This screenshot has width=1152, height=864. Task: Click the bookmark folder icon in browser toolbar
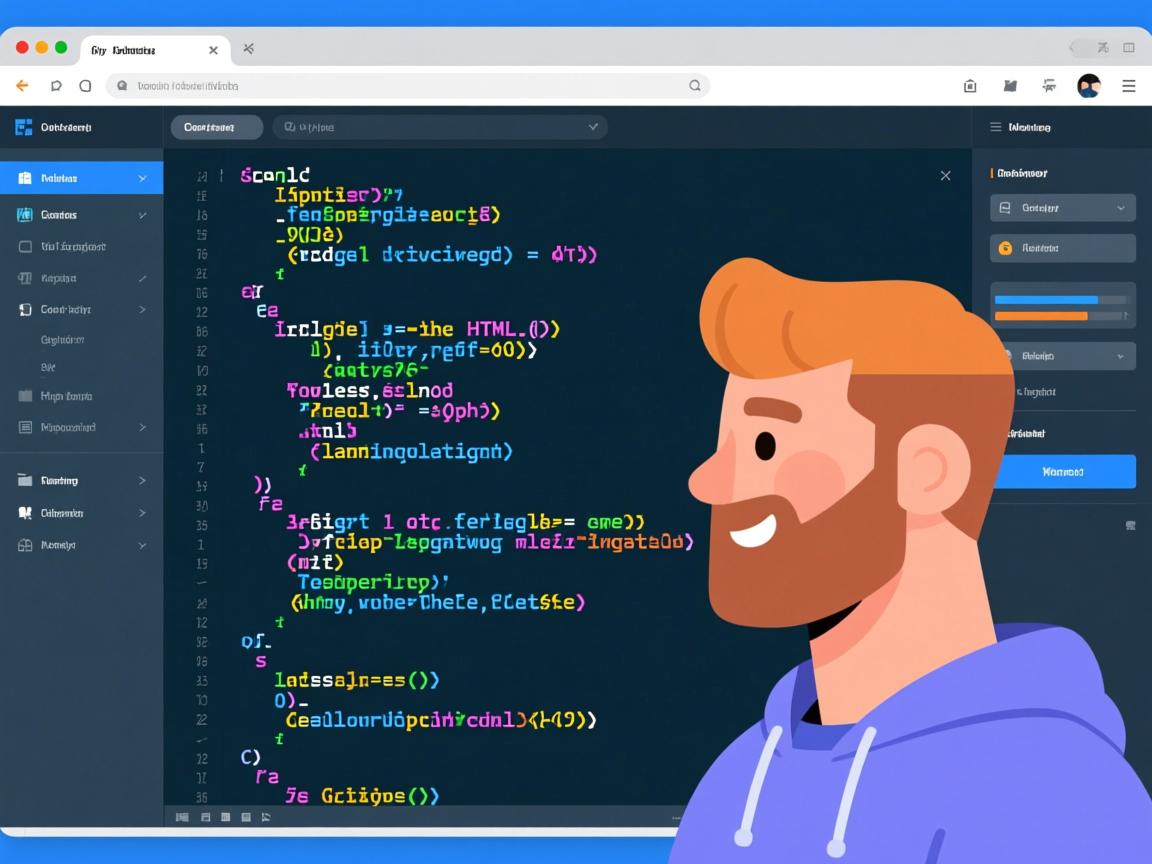pos(1010,86)
